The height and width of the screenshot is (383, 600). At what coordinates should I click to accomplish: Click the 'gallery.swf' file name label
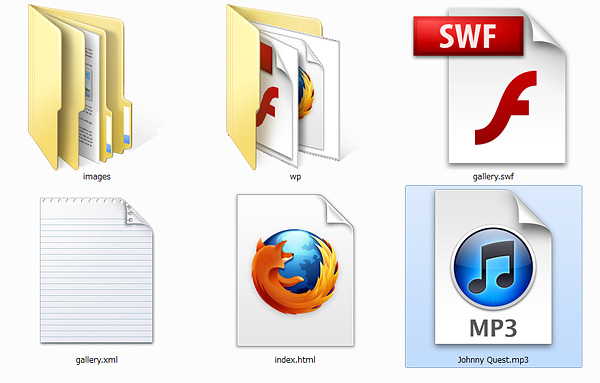(x=493, y=177)
